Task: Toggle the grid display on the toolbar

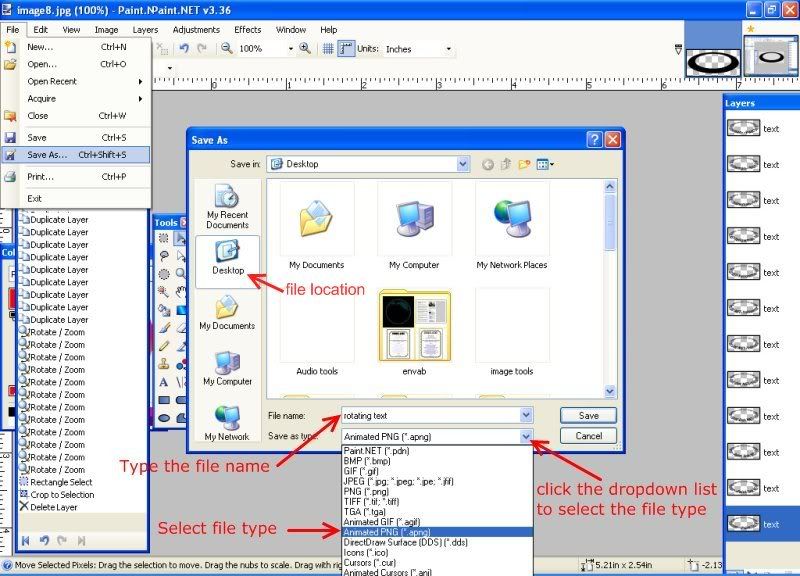Action: pyautogui.click(x=328, y=46)
